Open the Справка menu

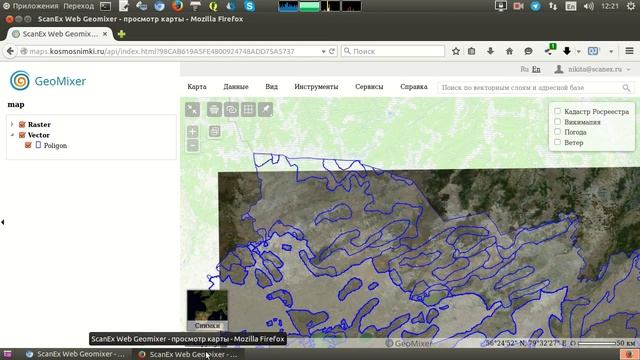point(414,87)
